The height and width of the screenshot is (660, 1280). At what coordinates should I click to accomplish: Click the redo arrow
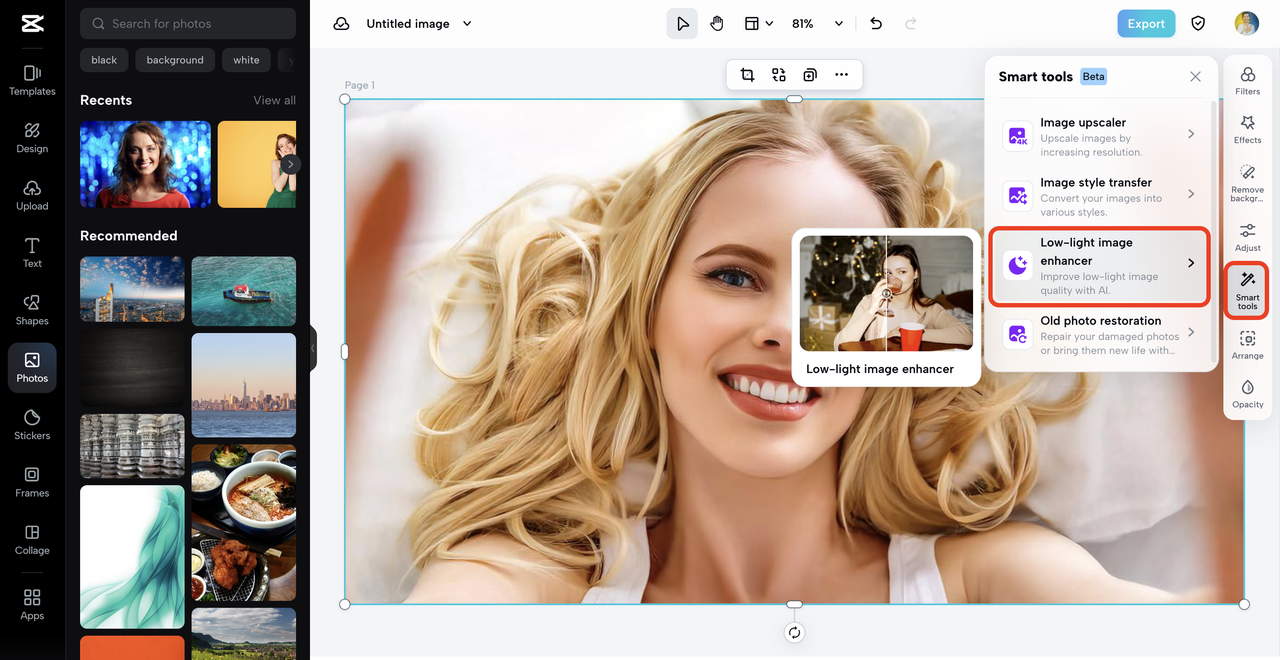(910, 24)
